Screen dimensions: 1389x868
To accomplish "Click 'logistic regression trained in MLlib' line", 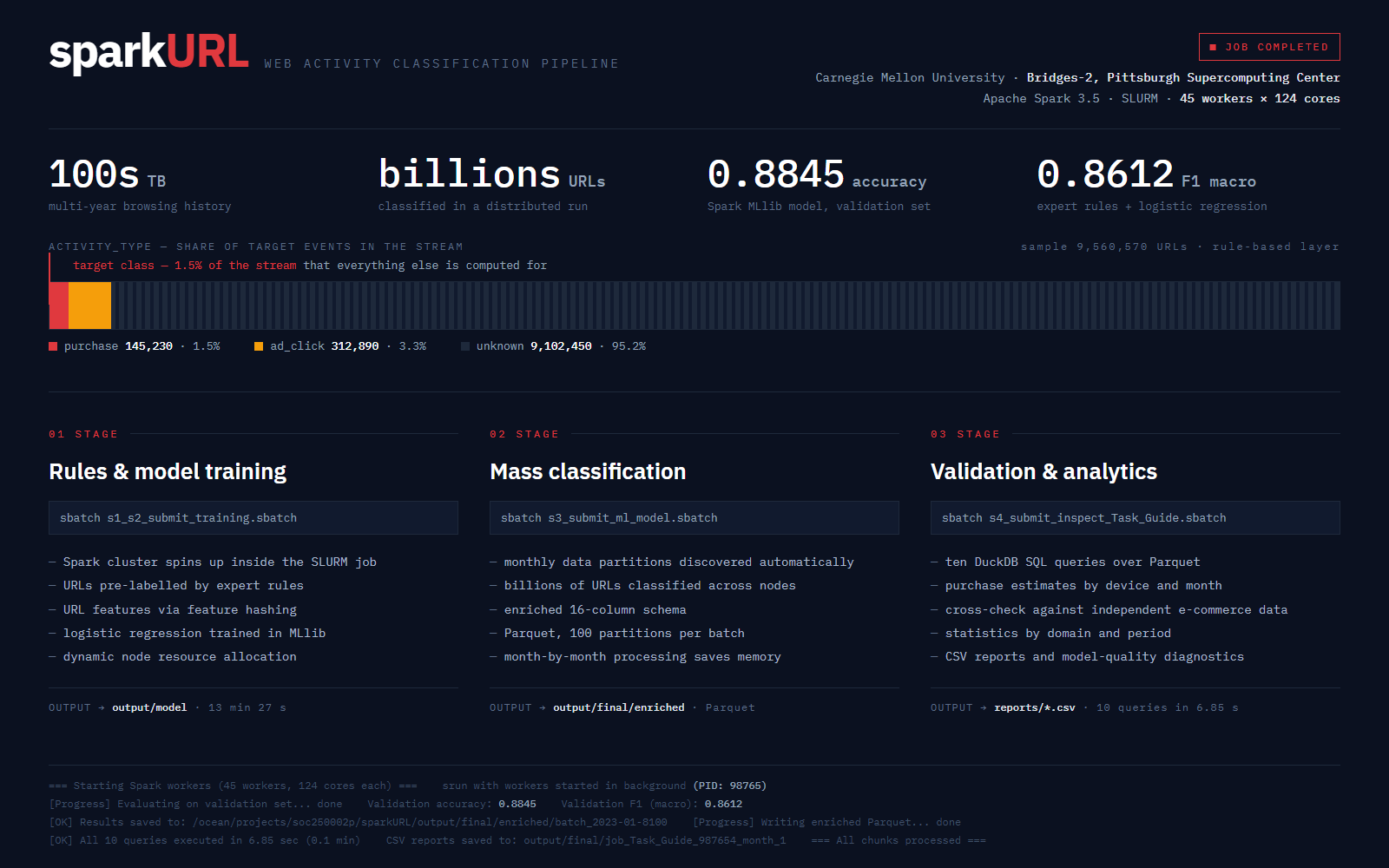I will pyautogui.click(x=194, y=634).
